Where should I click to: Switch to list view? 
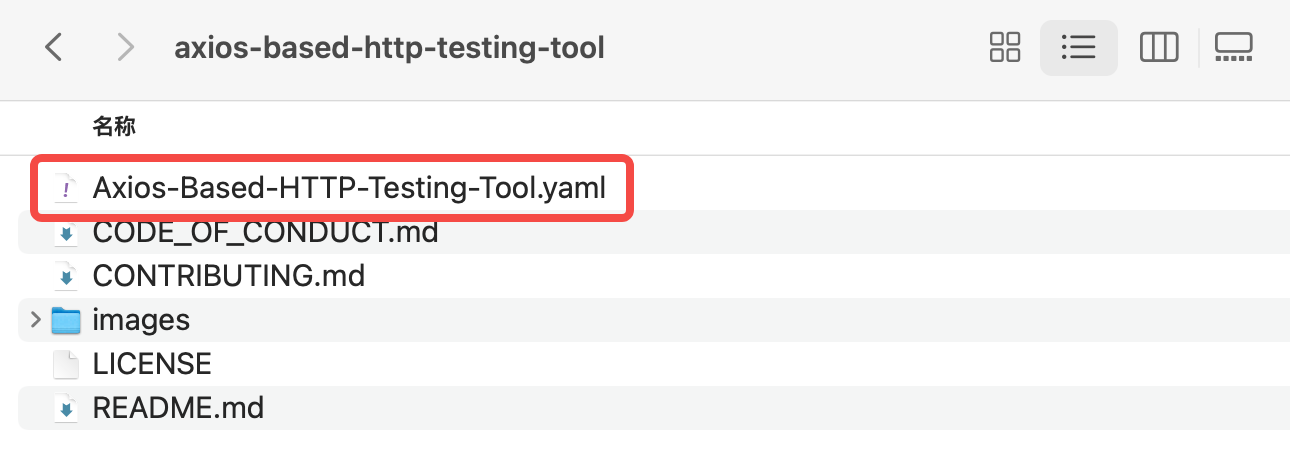pos(1079,47)
